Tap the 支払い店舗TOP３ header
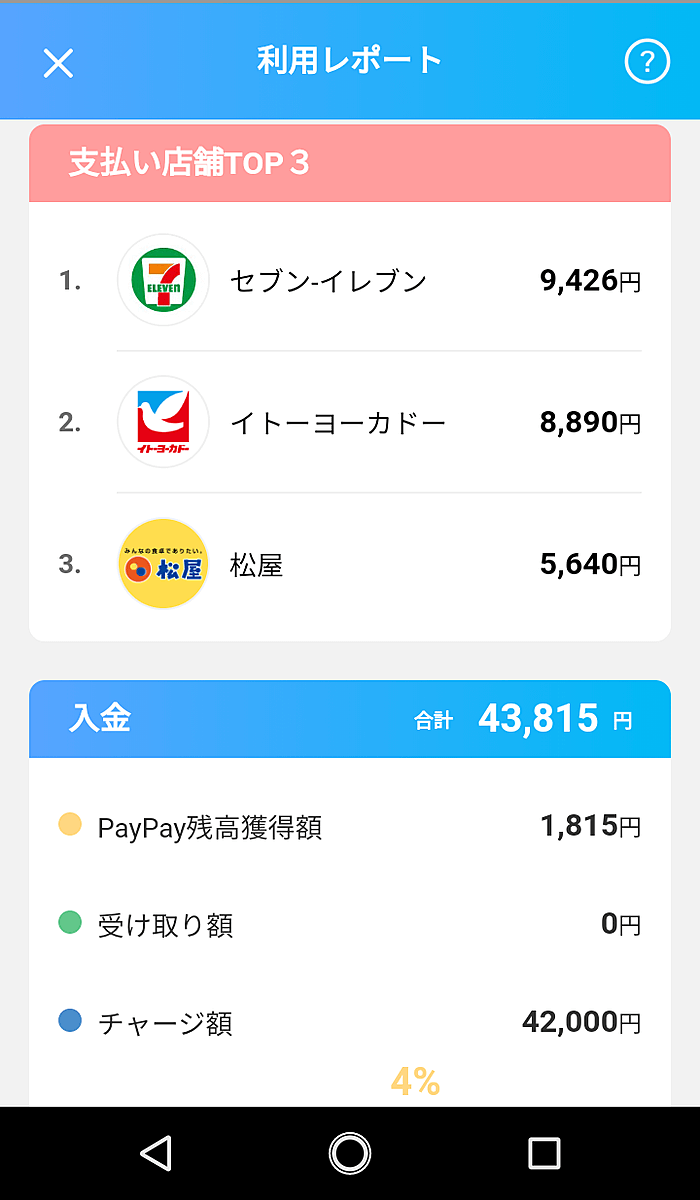This screenshot has height=1200, width=700. pos(189,163)
